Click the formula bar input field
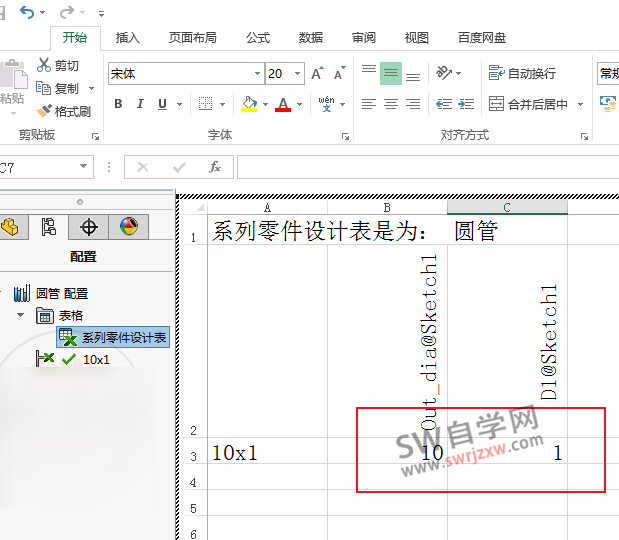This screenshot has width=619, height=540. [428, 167]
